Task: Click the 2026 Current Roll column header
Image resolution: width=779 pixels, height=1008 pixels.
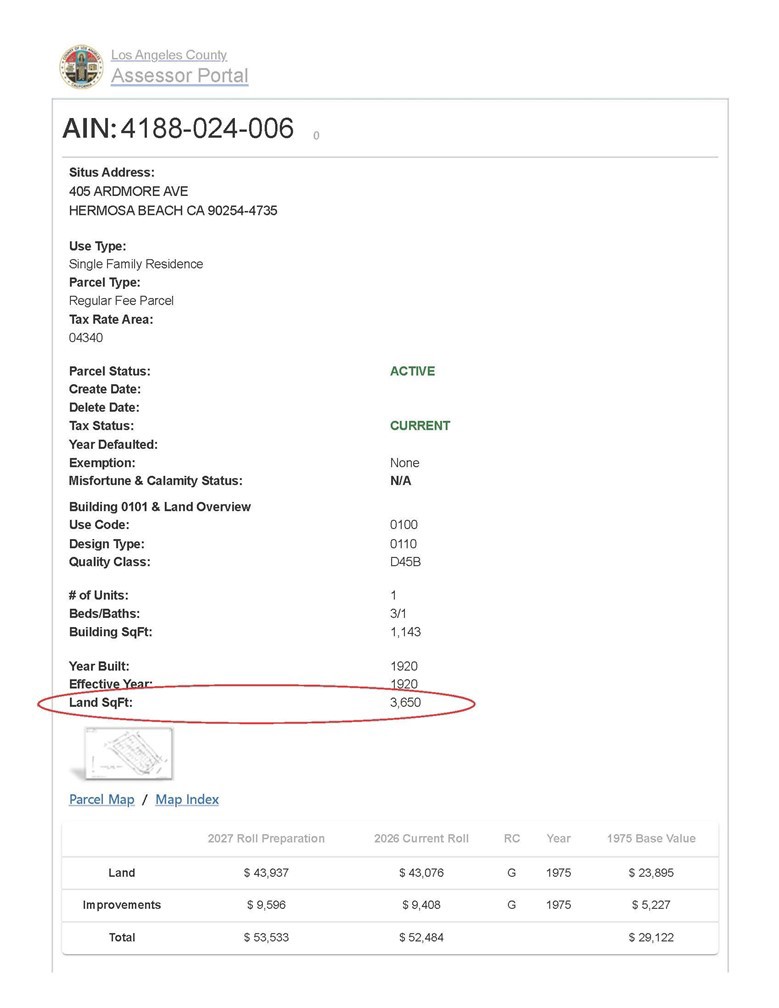Action: [421, 838]
